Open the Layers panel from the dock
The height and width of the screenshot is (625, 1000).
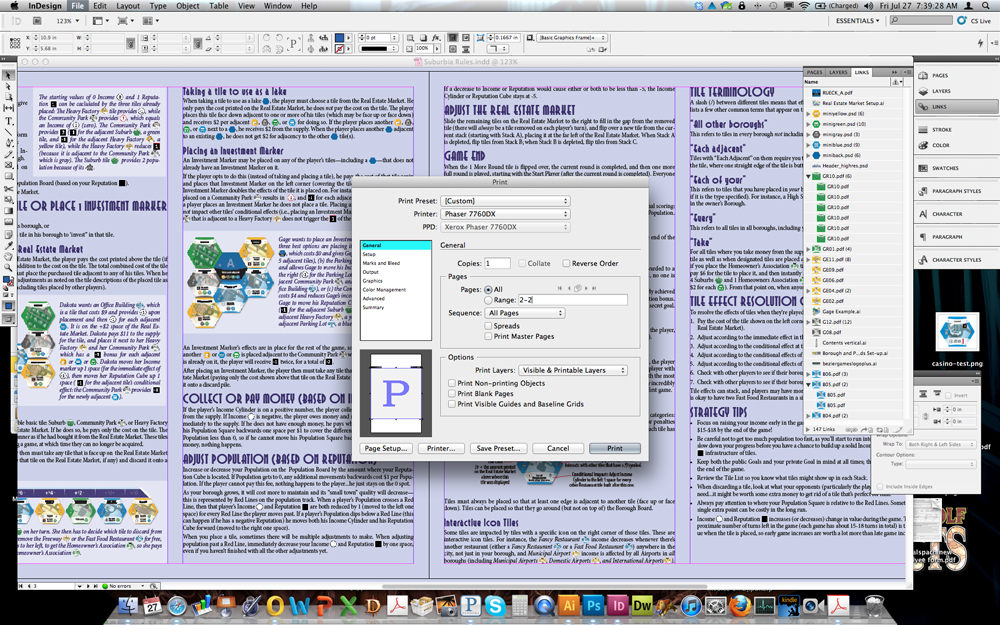pyautogui.click(x=955, y=91)
